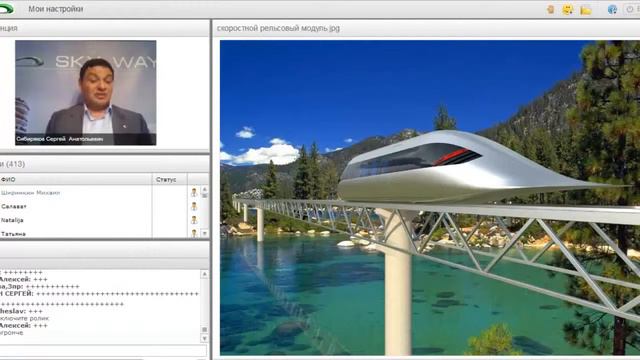Click the chat scrollbar thumb

point(204,329)
